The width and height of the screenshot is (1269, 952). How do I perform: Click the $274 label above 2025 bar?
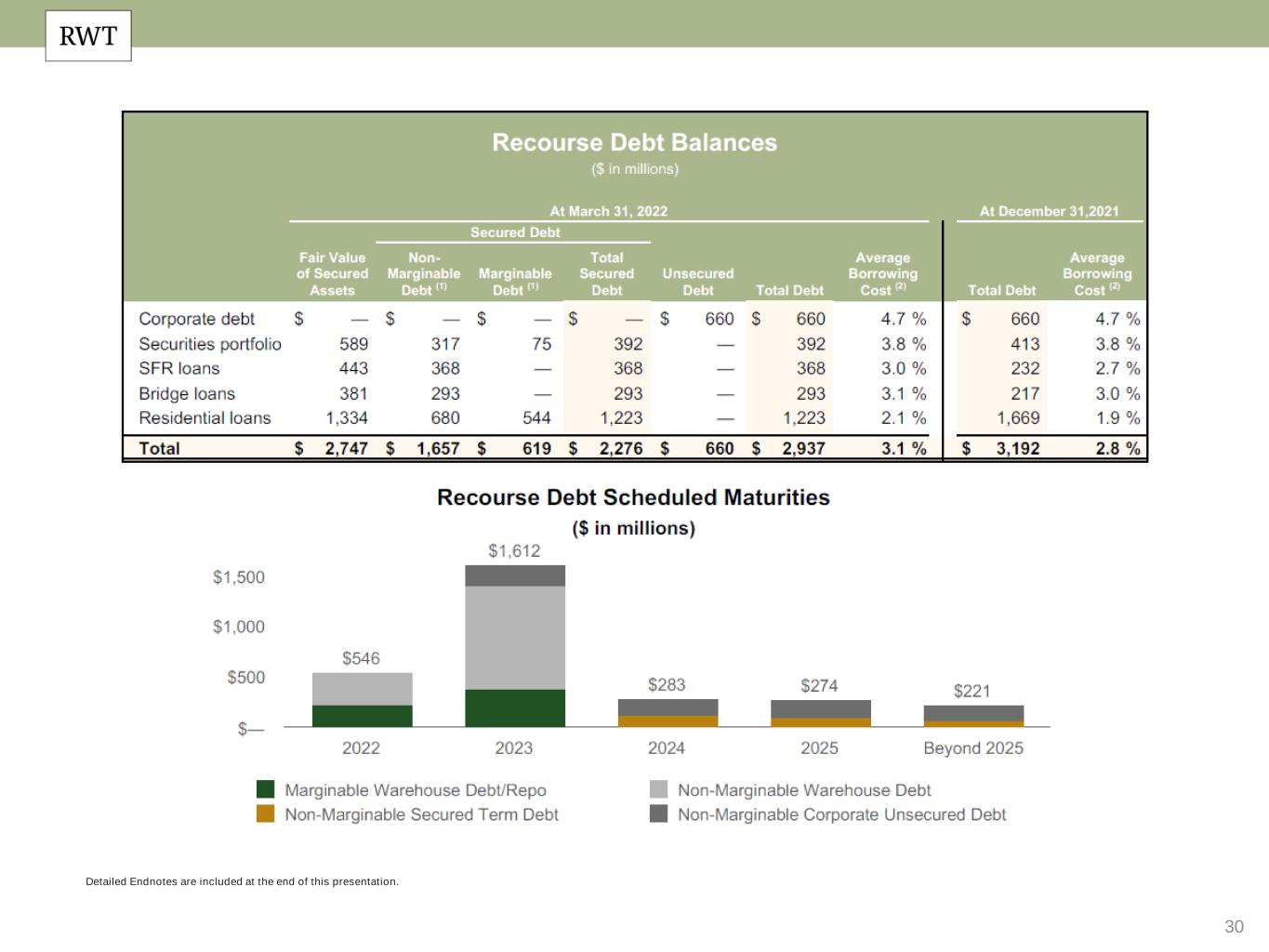pyautogui.click(x=819, y=685)
